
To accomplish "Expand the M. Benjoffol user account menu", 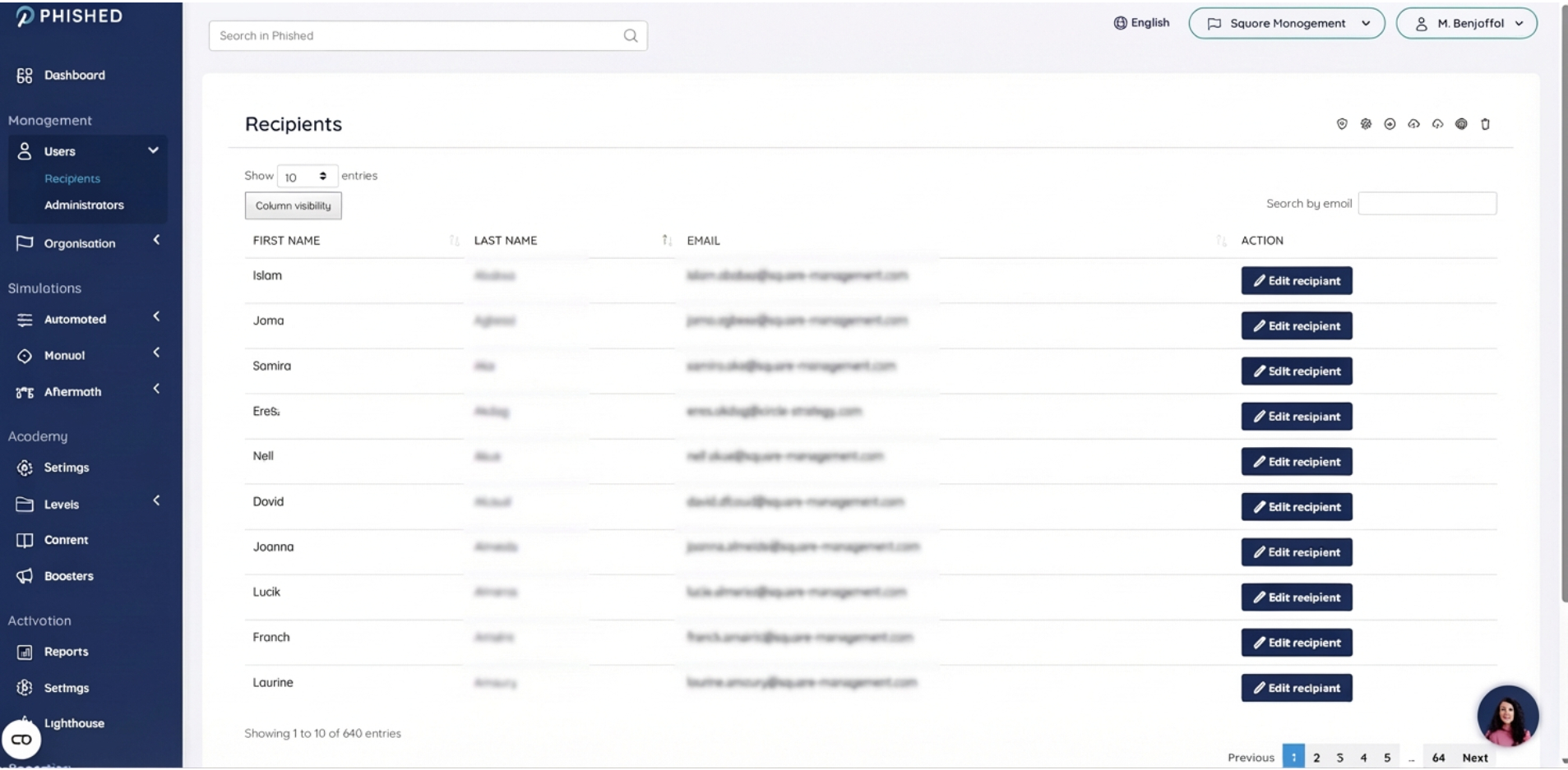I will [1466, 24].
